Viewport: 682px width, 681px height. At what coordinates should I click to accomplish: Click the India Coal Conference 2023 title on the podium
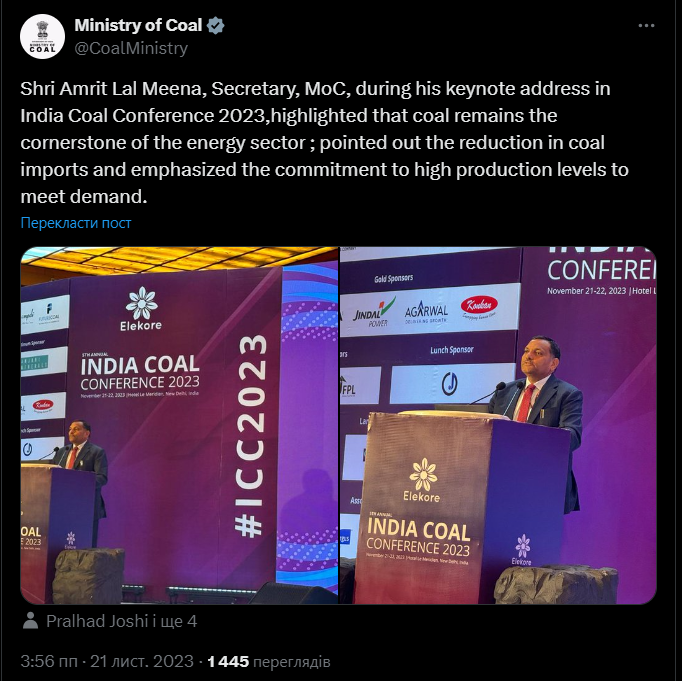click(x=418, y=537)
